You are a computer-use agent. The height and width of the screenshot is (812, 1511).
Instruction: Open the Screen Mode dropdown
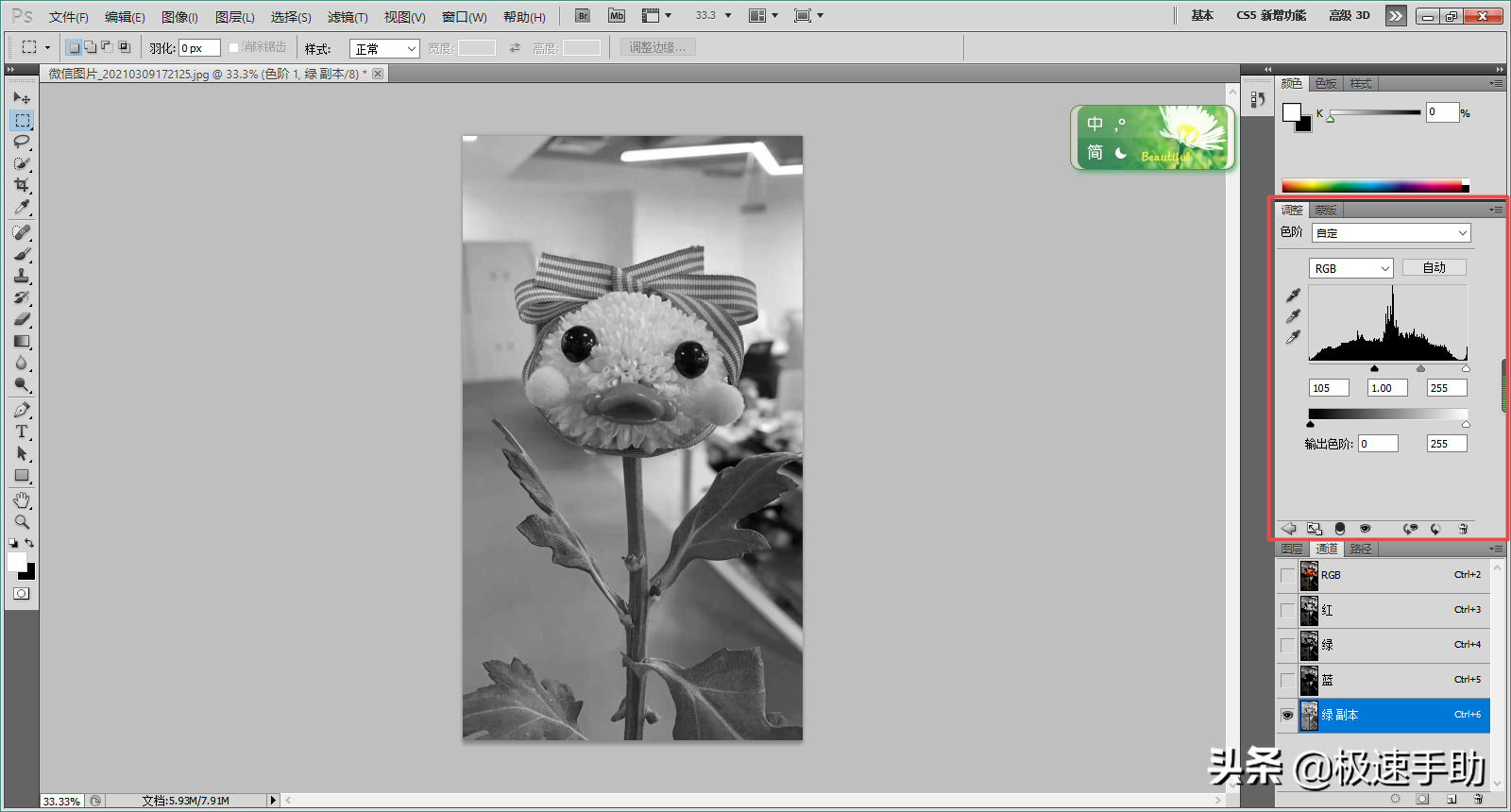(809, 15)
